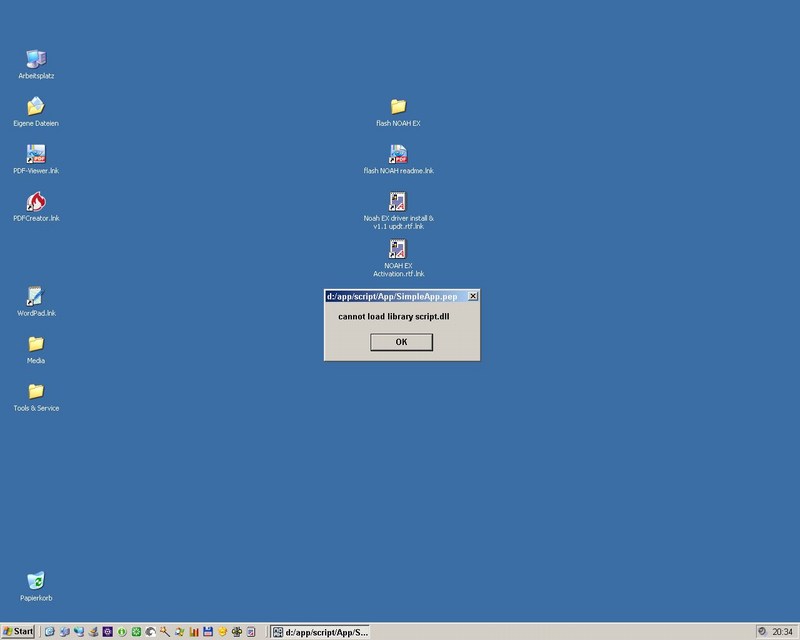Click the yellow round quick launch icon
800x640 pixels.
[x=222, y=632]
